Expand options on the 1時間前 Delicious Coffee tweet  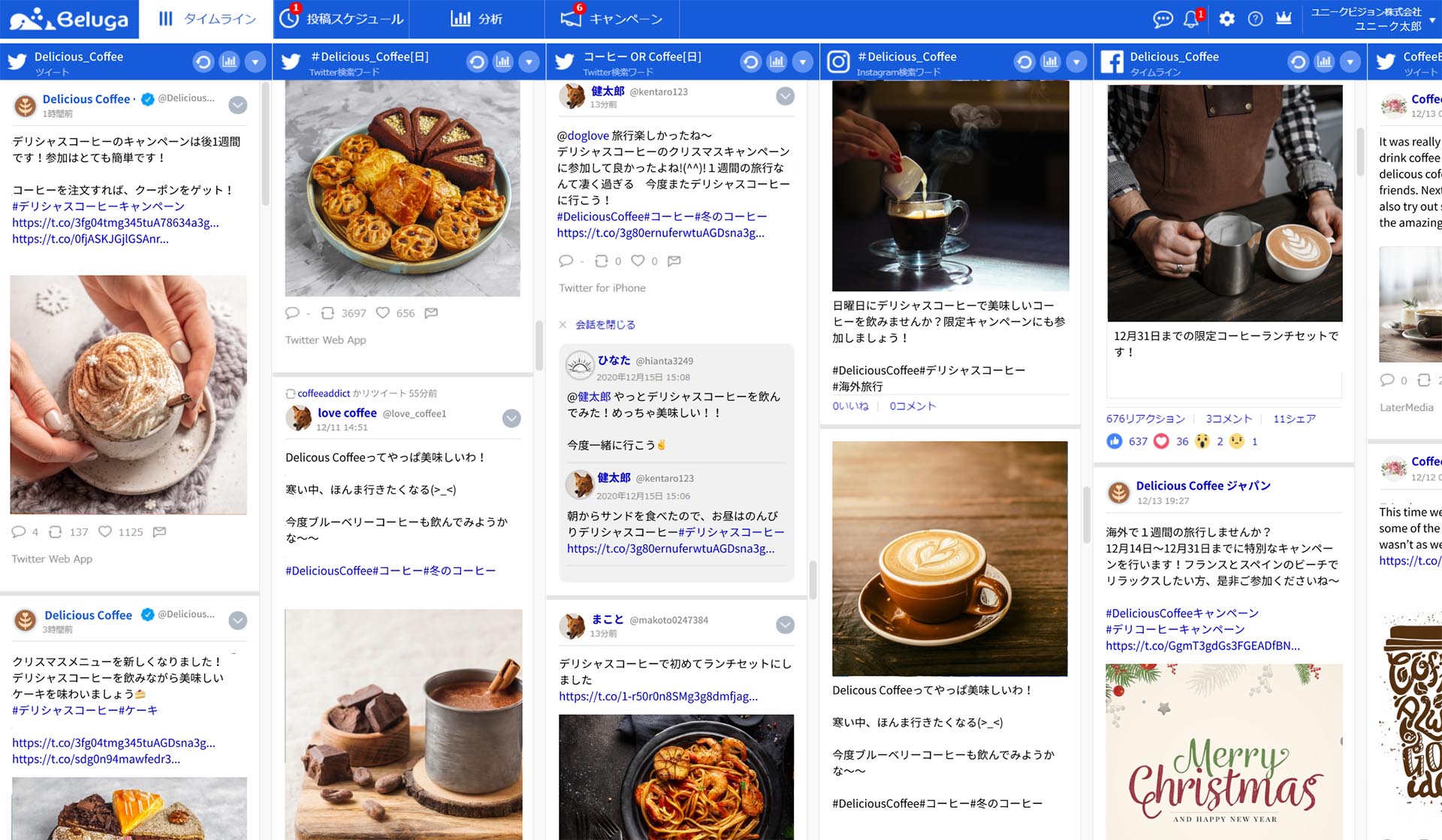(x=238, y=105)
